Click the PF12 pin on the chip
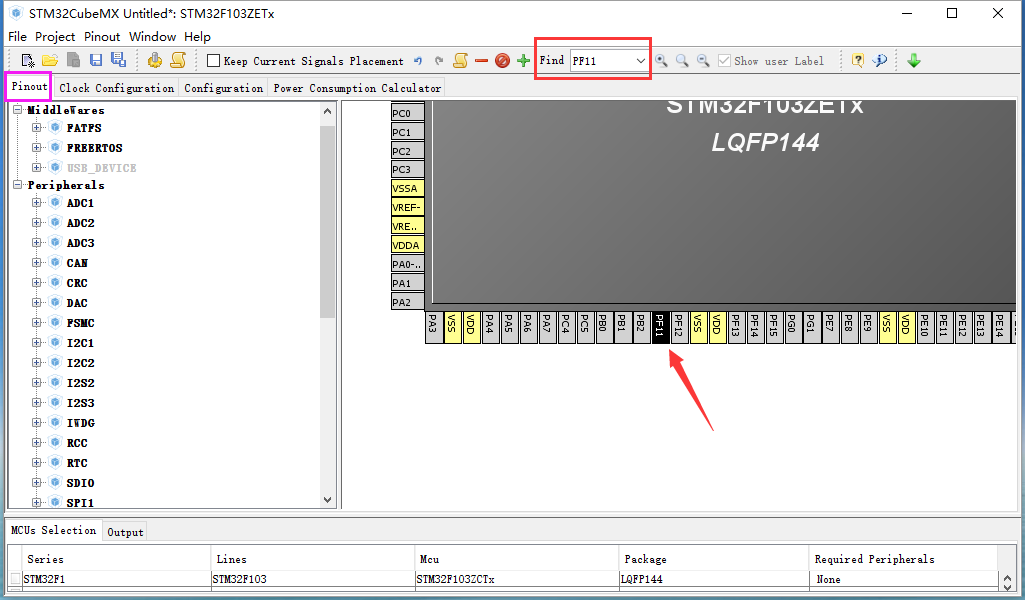 point(679,327)
